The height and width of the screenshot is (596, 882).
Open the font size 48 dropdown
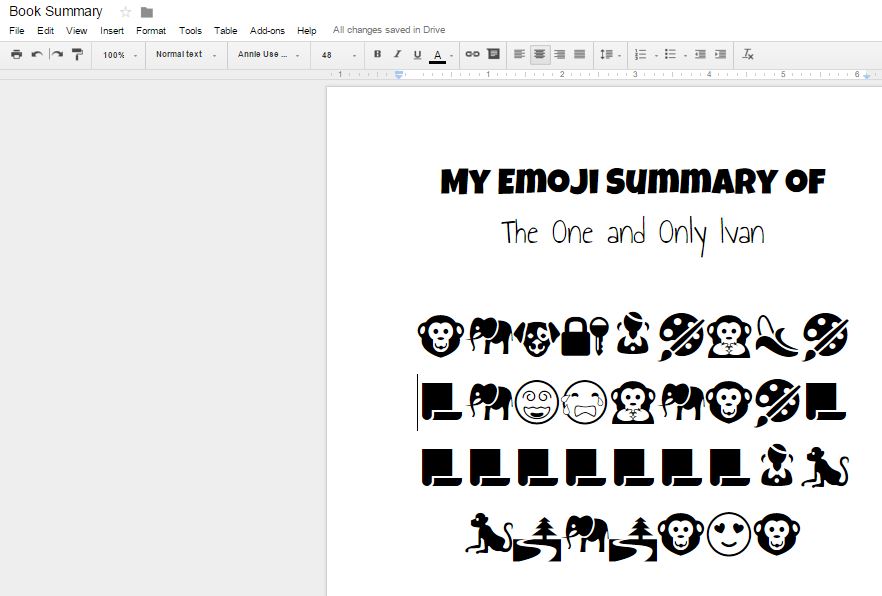pyautogui.click(x=338, y=55)
